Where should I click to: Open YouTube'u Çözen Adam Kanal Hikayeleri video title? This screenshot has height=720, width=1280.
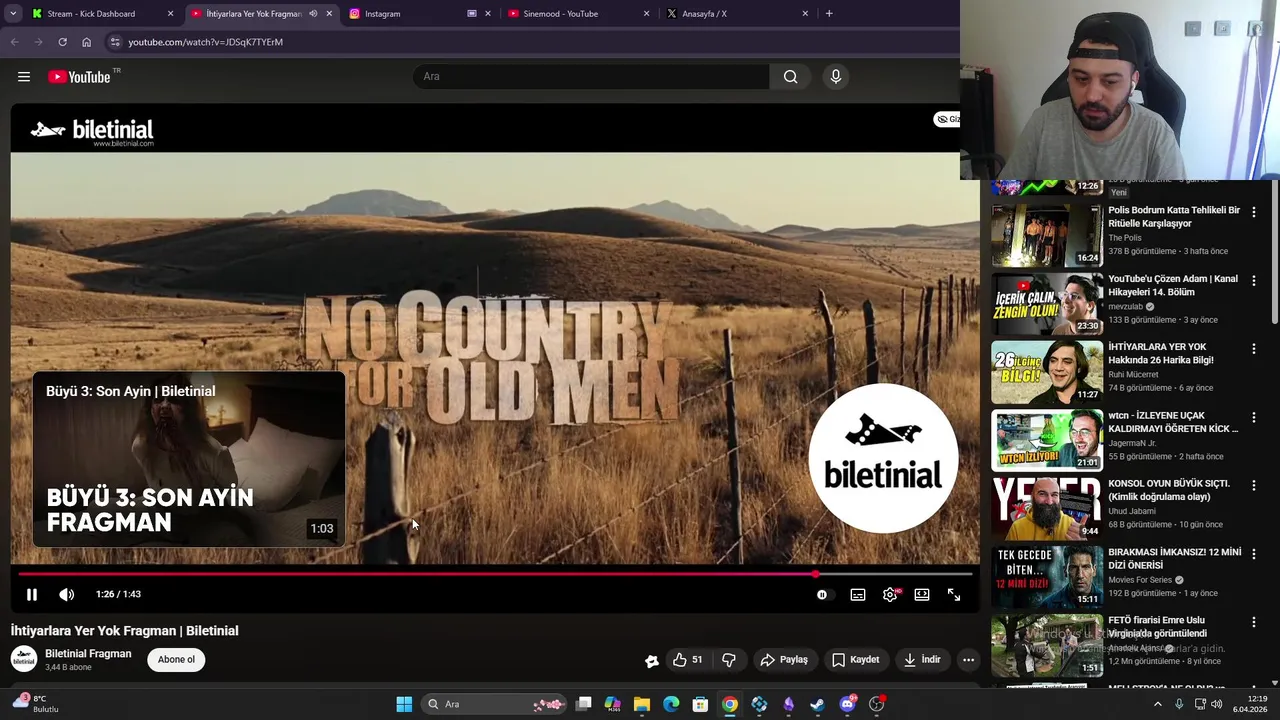coord(1172,285)
